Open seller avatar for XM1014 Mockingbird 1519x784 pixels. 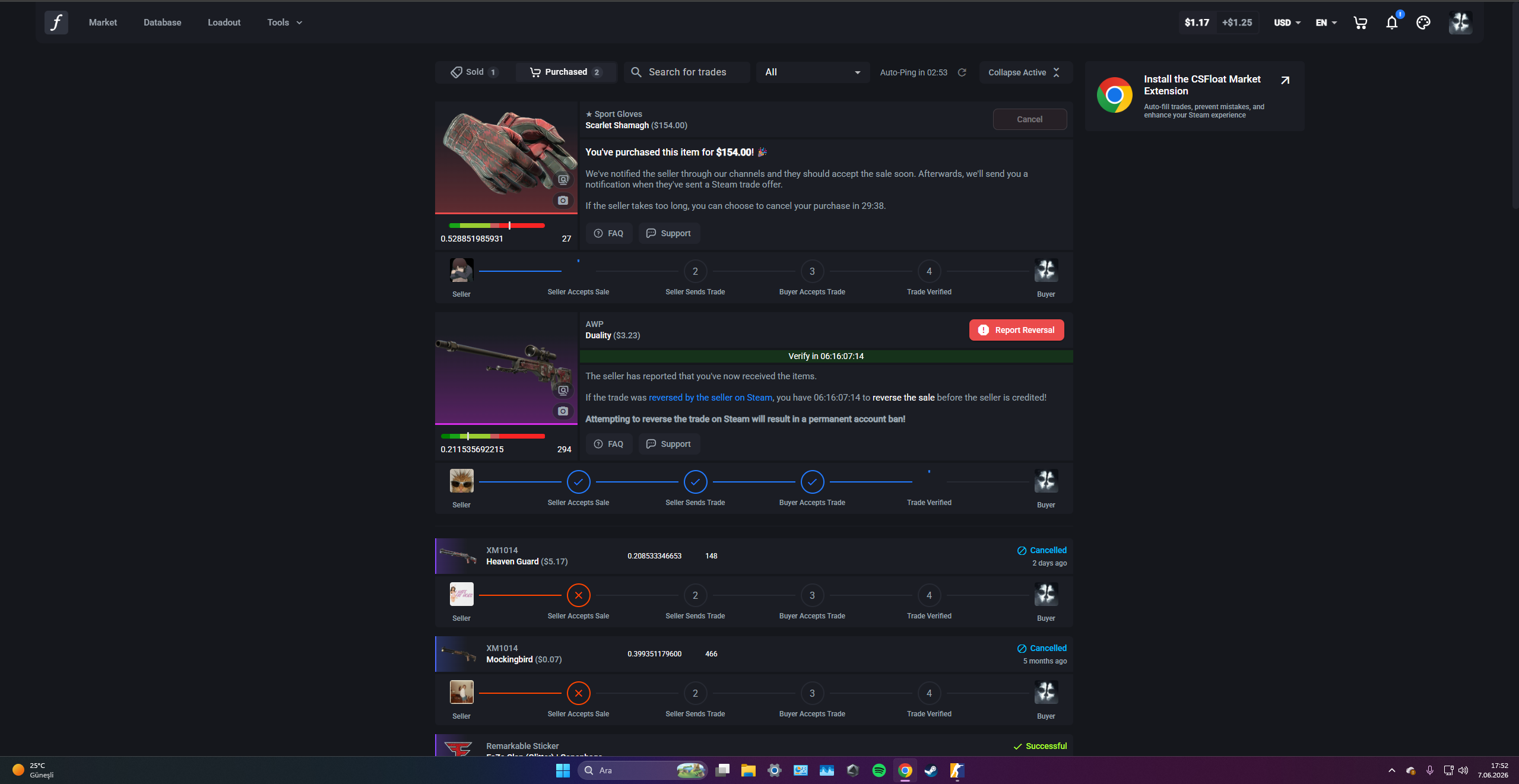point(461,692)
